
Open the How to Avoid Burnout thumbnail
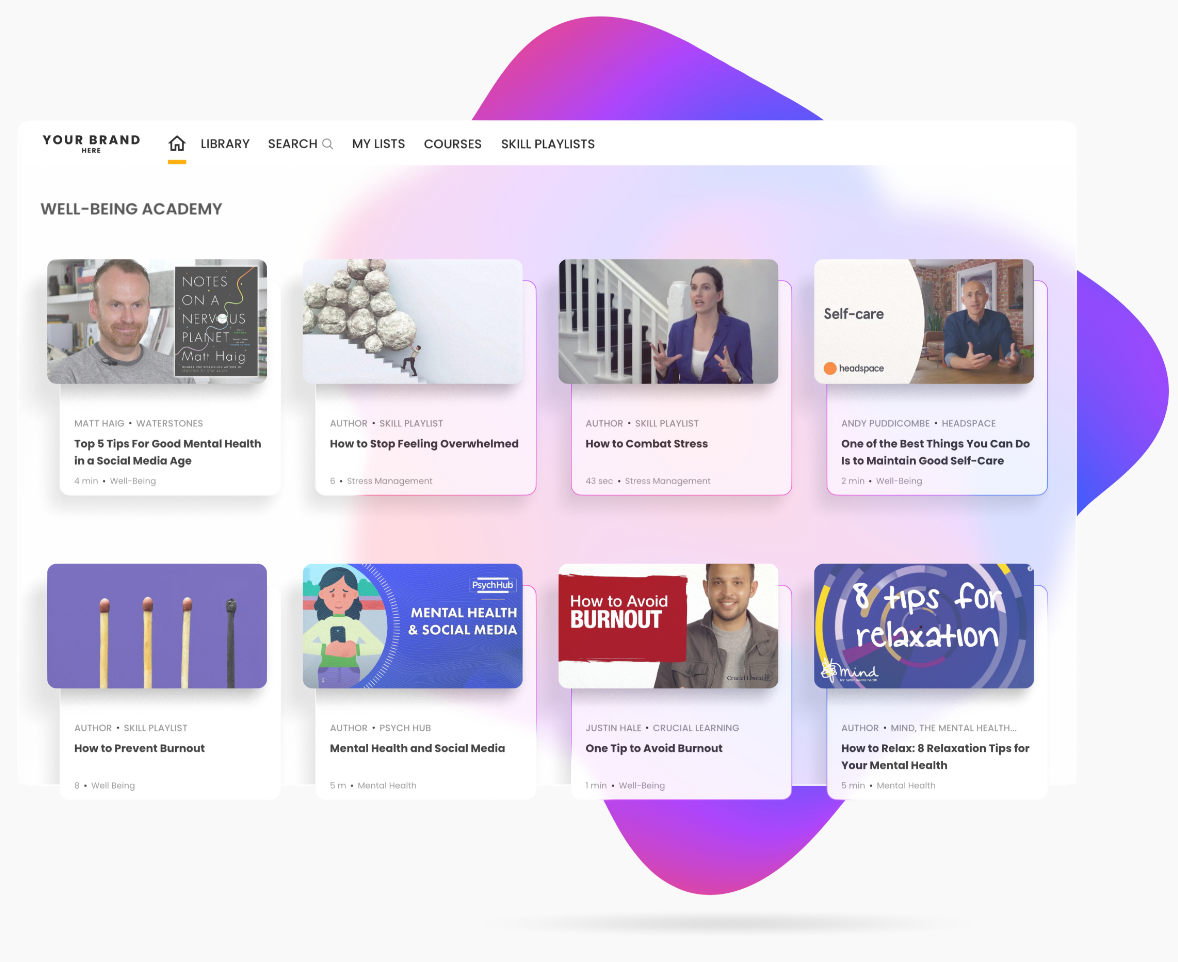668,626
